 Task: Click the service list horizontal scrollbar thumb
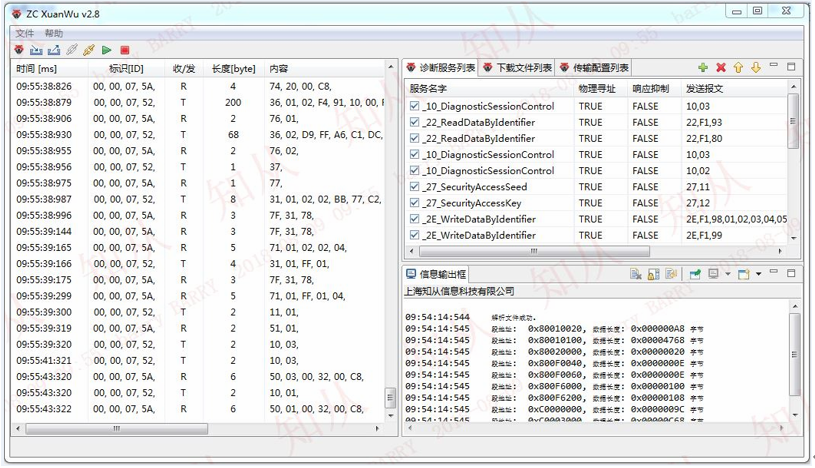534,251
